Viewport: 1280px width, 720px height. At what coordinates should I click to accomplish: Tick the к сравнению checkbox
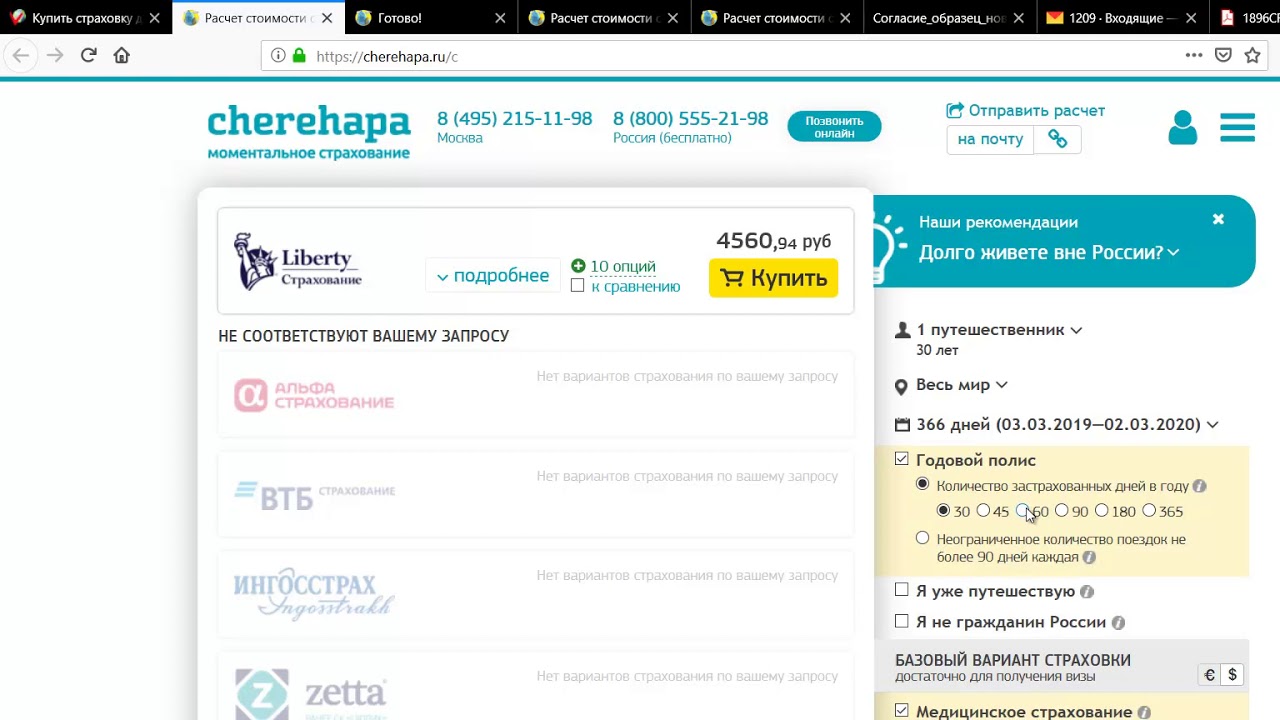click(577, 286)
